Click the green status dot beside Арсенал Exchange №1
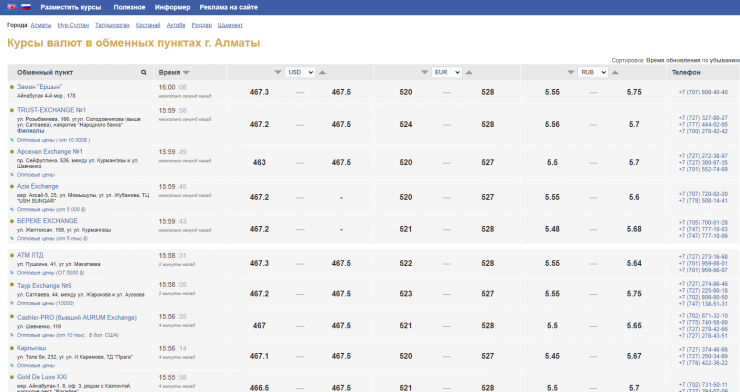This screenshot has width=740, height=392. tap(12, 151)
